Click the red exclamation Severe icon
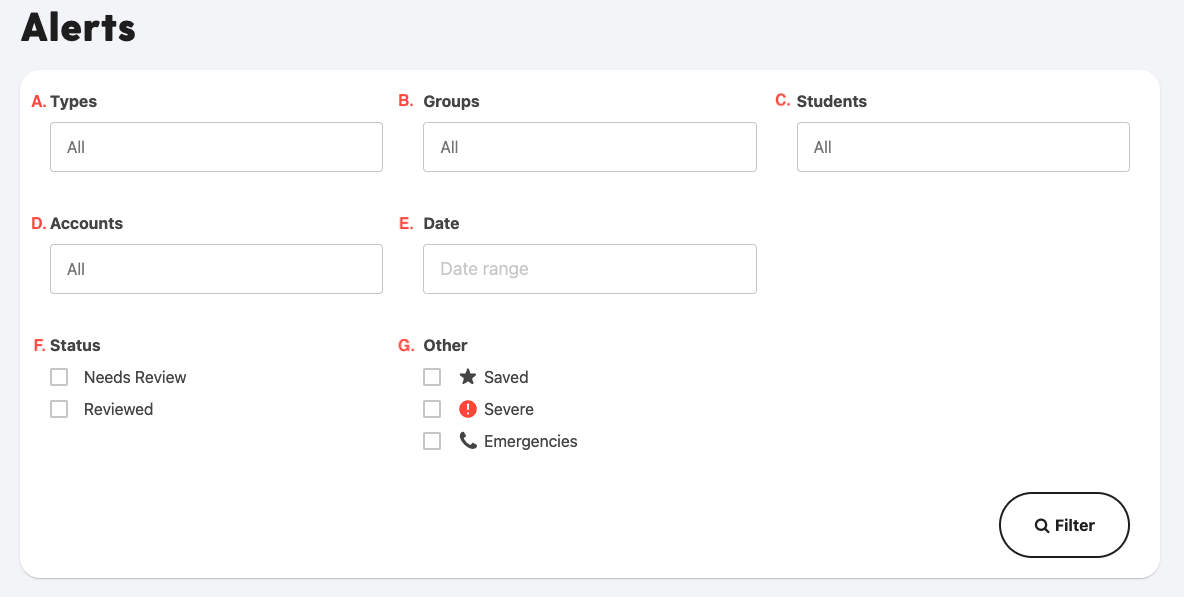Image resolution: width=1184 pixels, height=597 pixels. coord(468,409)
